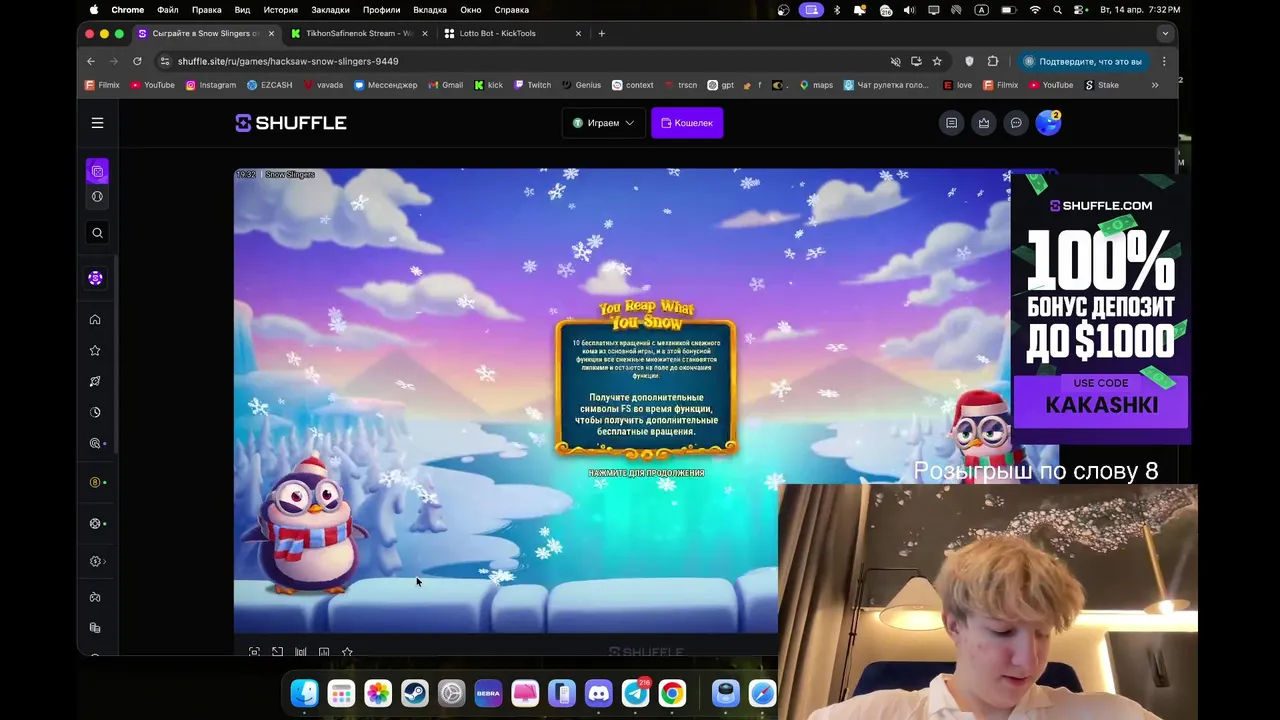Go to the home icon in the sidebar
Image resolution: width=1280 pixels, height=720 pixels.
95,320
